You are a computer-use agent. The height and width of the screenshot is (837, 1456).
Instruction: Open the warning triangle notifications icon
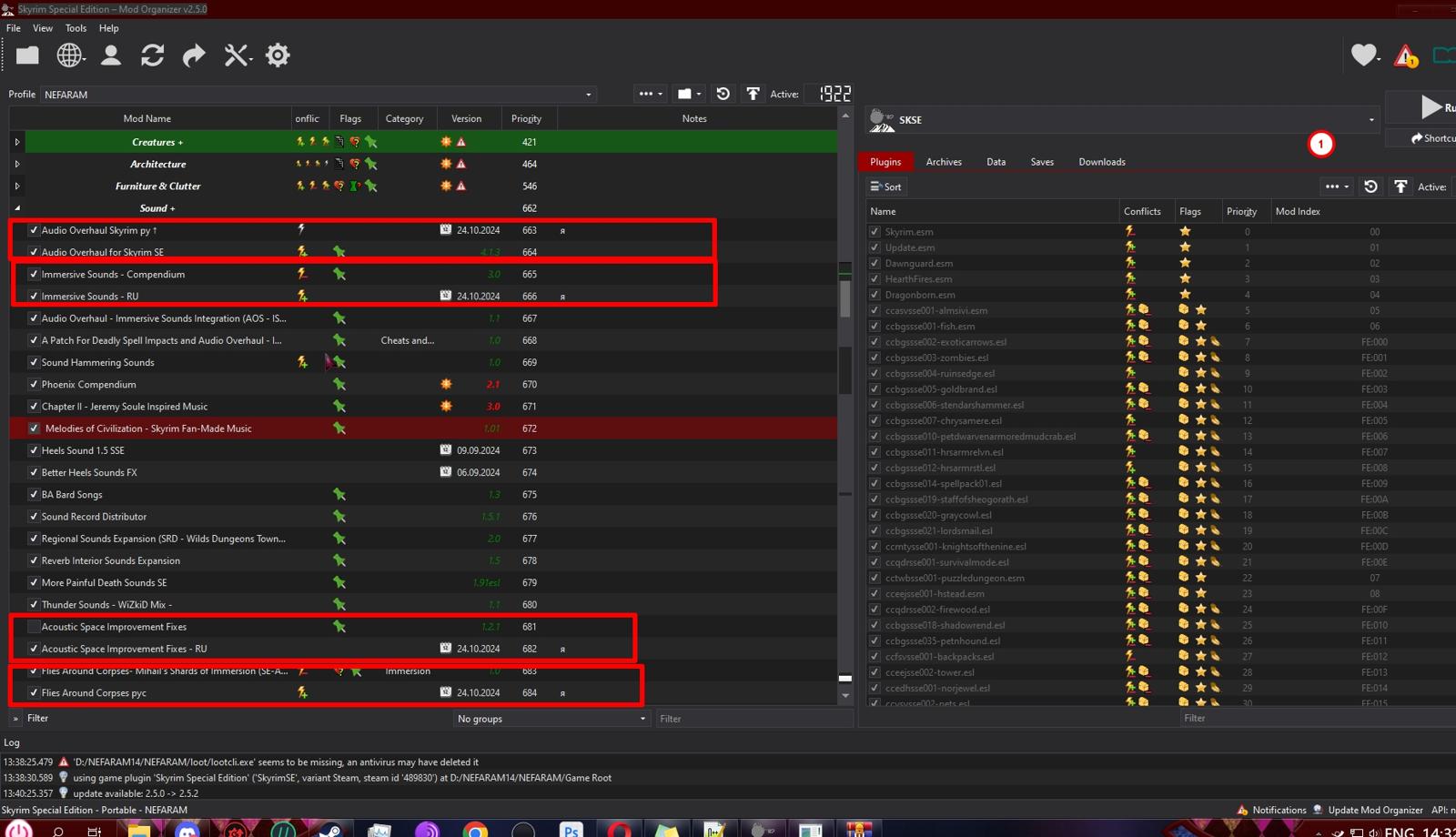click(x=1406, y=56)
